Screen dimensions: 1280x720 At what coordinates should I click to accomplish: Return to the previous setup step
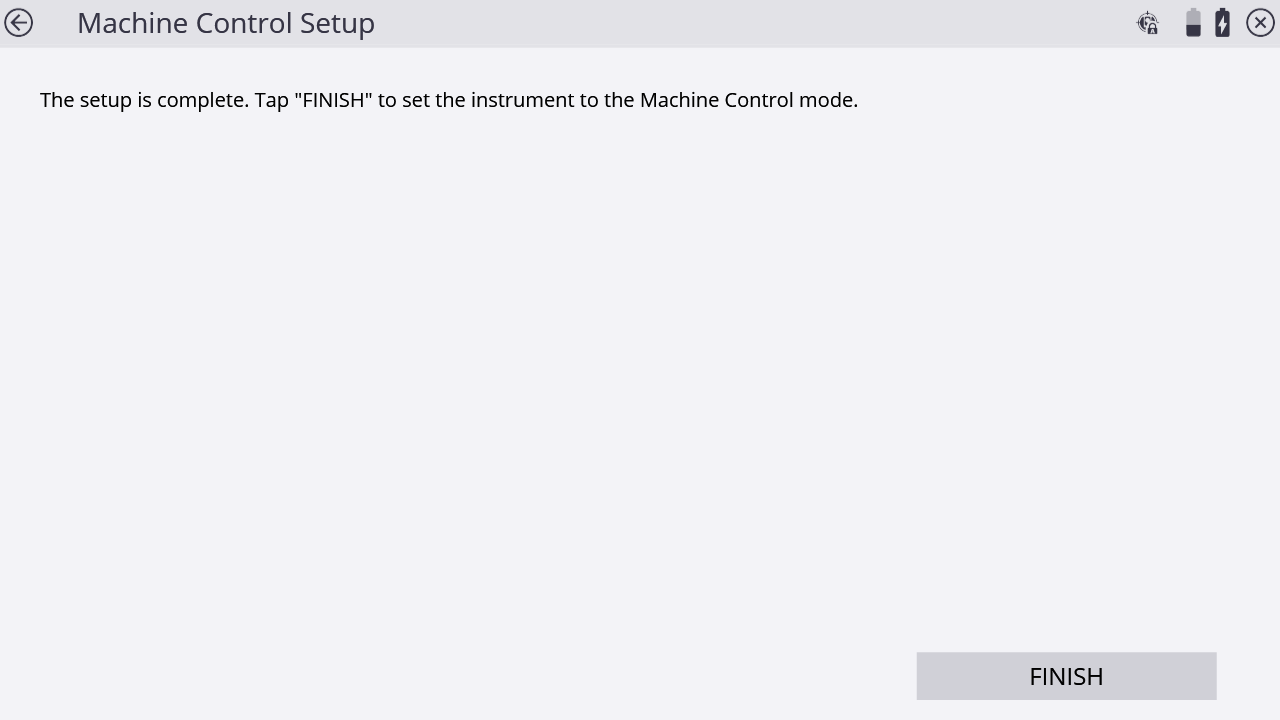click(x=18, y=22)
